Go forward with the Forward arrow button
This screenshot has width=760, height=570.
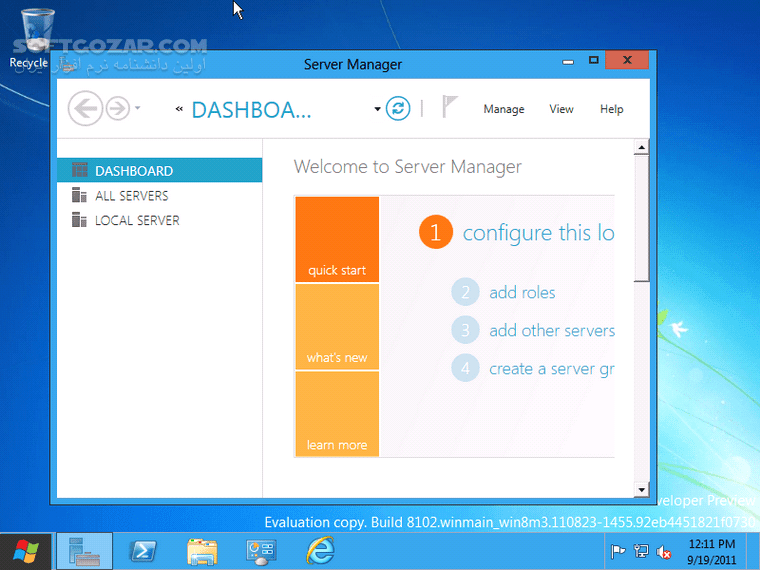pyautogui.click(x=118, y=108)
